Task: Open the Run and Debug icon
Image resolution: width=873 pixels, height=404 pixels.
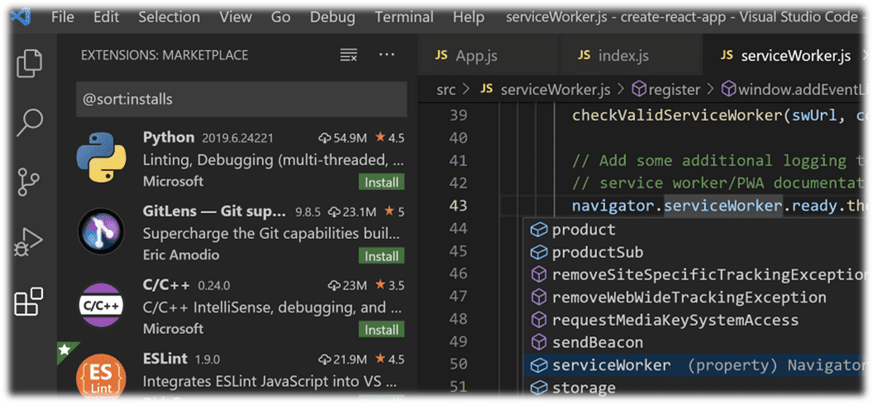Action: tap(30, 242)
